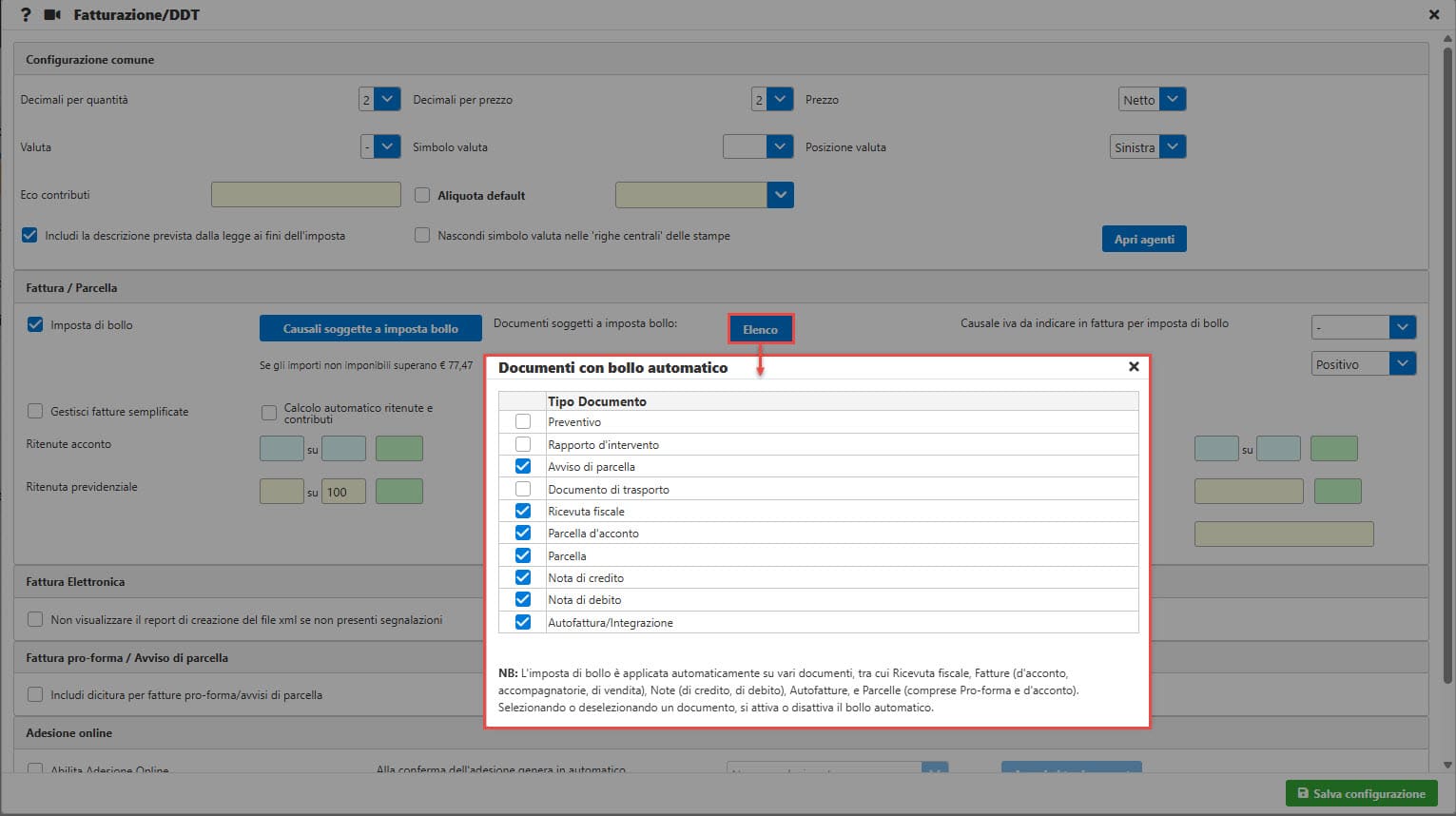The width and height of the screenshot is (1456, 816).
Task: Click the scrollbar down arrow
Action: coord(1447,764)
